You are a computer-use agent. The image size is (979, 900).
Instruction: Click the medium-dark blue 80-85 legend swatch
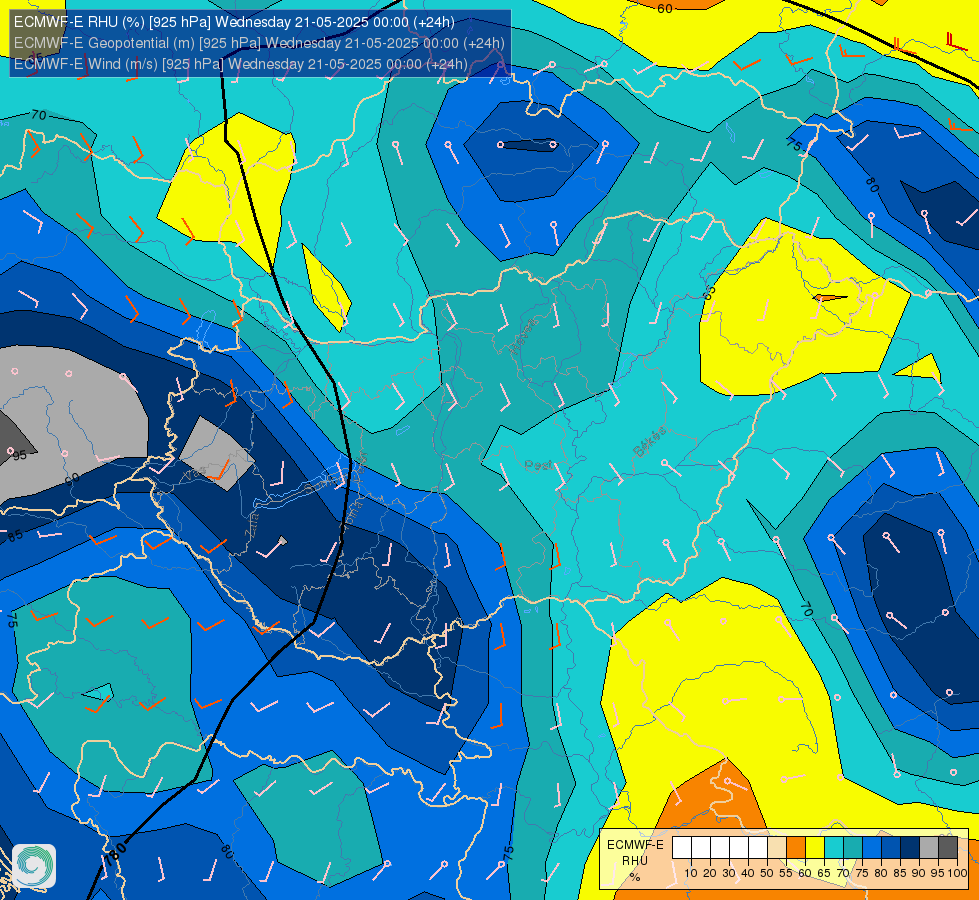point(892,847)
